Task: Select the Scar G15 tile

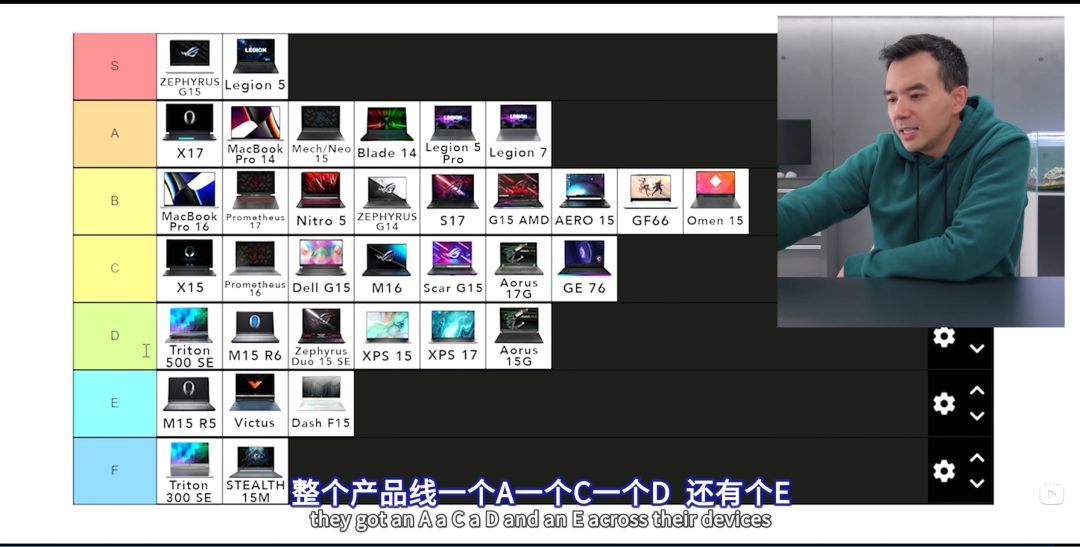Action: (453, 269)
